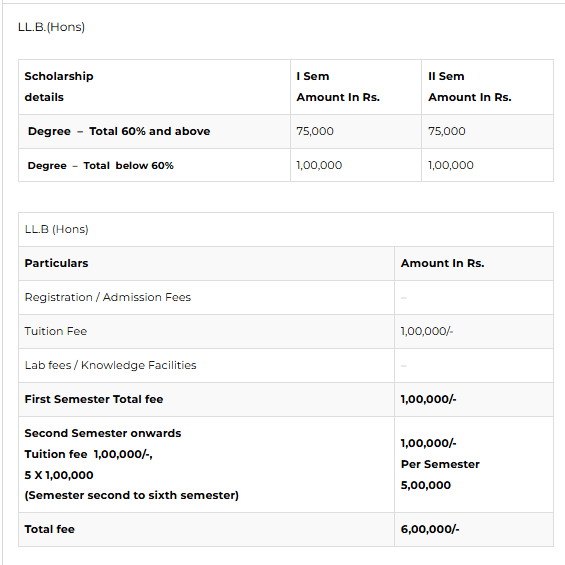565x565 pixels.
Task: Select 'Degree – Total below 60%' row label
Action: point(101,165)
